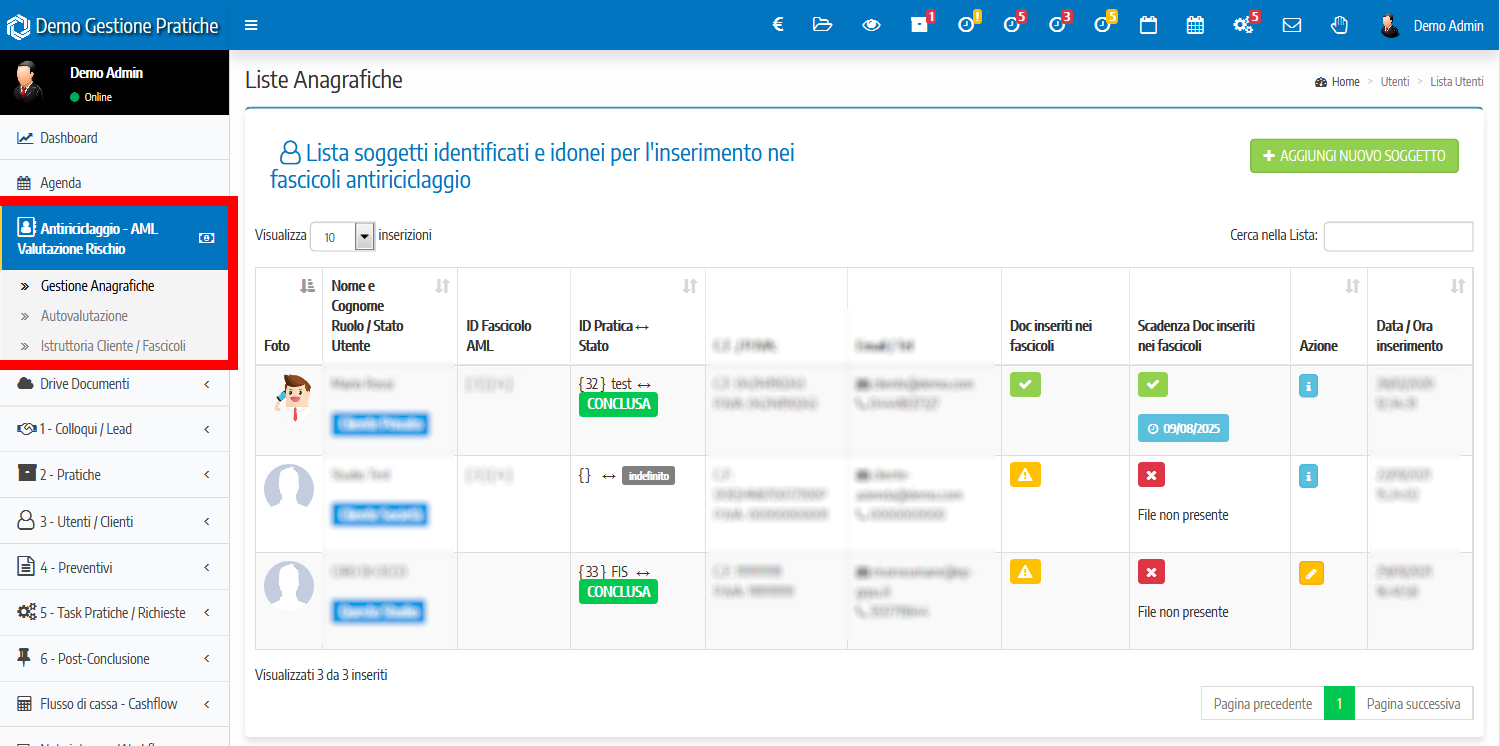
Task: Click the archive box icon with badge 1
Action: 919,25
